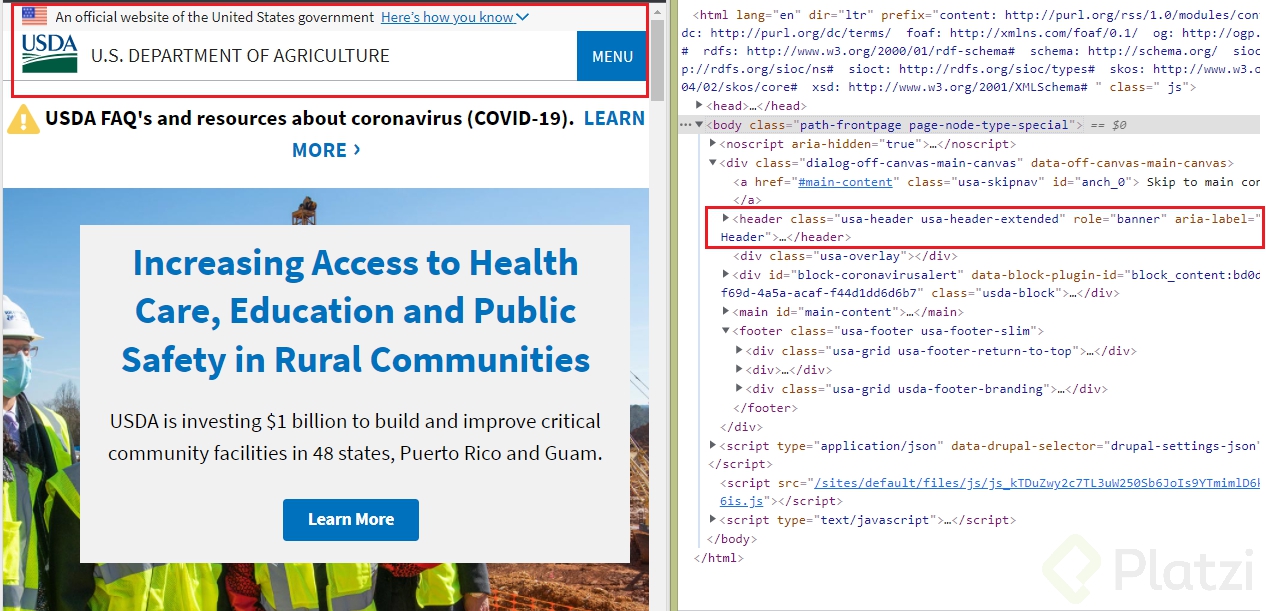Follow the LEARN MORE coronavirus link

(x=469, y=134)
